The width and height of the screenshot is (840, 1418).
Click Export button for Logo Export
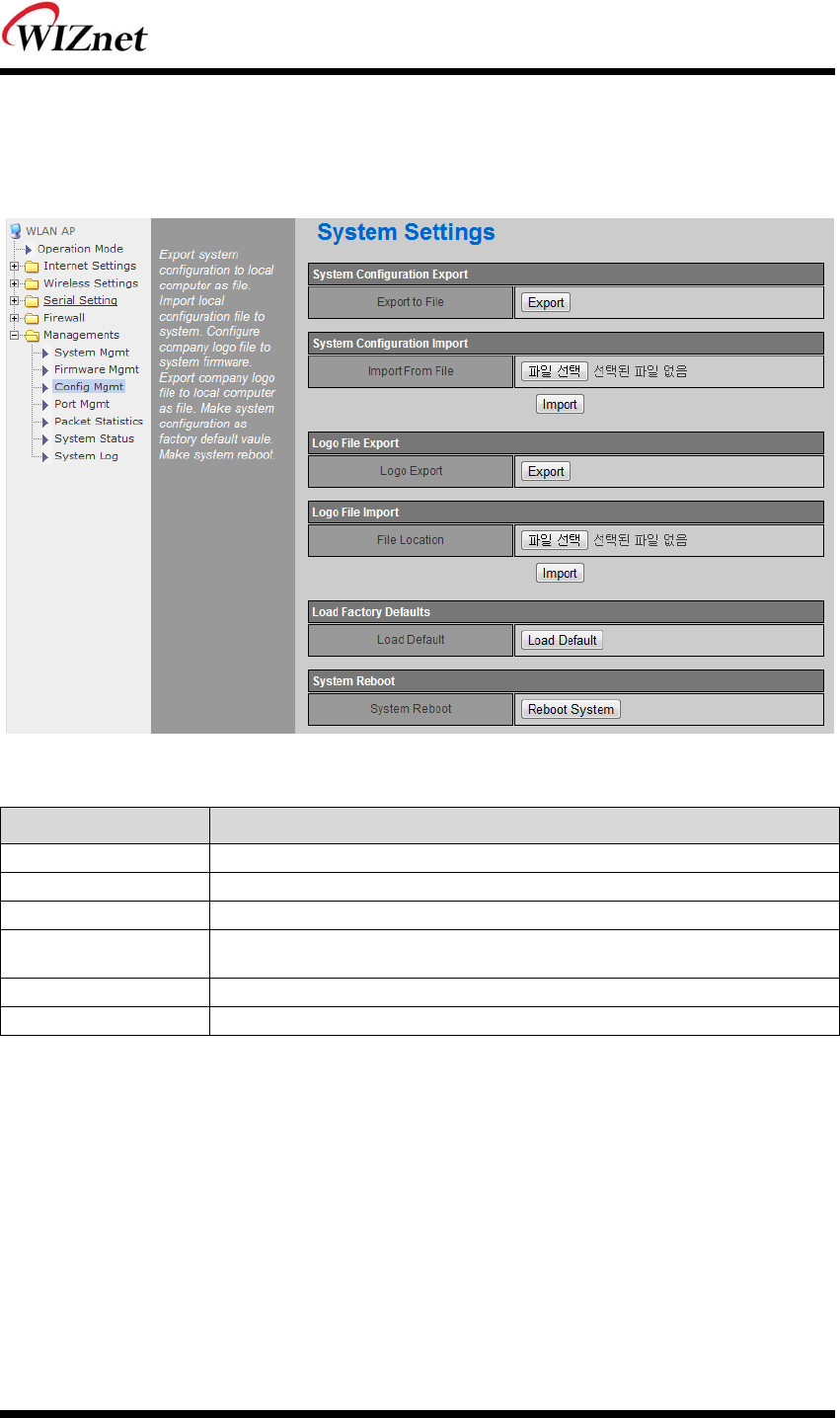(x=546, y=472)
